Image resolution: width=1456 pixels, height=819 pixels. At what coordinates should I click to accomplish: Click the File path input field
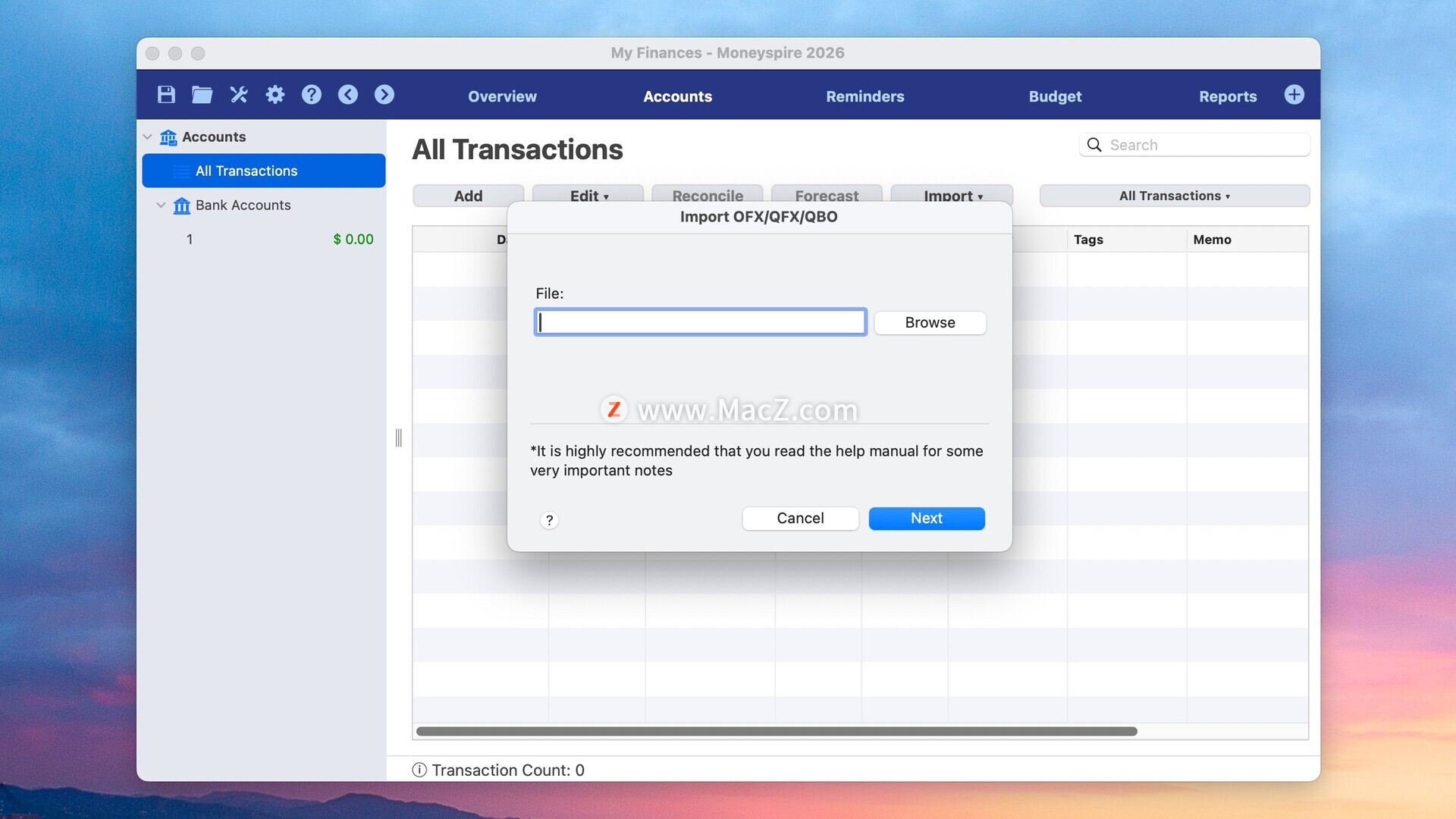point(700,322)
